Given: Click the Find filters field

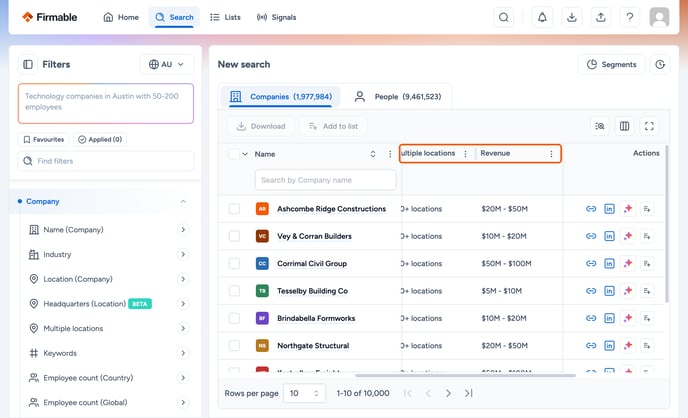Looking at the screenshot, I should click(x=106, y=161).
